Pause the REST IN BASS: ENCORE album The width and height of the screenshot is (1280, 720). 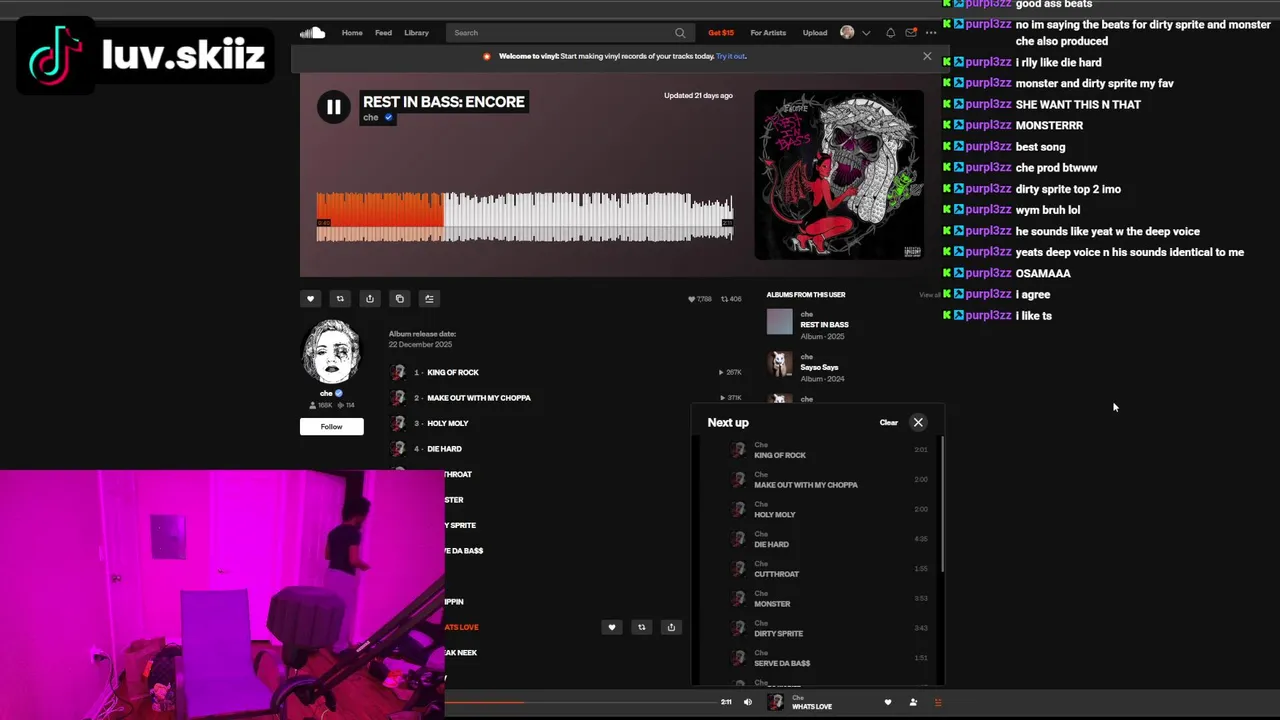(x=333, y=107)
